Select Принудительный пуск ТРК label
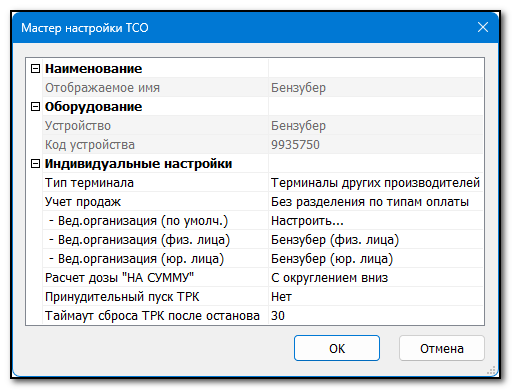This screenshot has width=512, height=390. click(x=122, y=297)
